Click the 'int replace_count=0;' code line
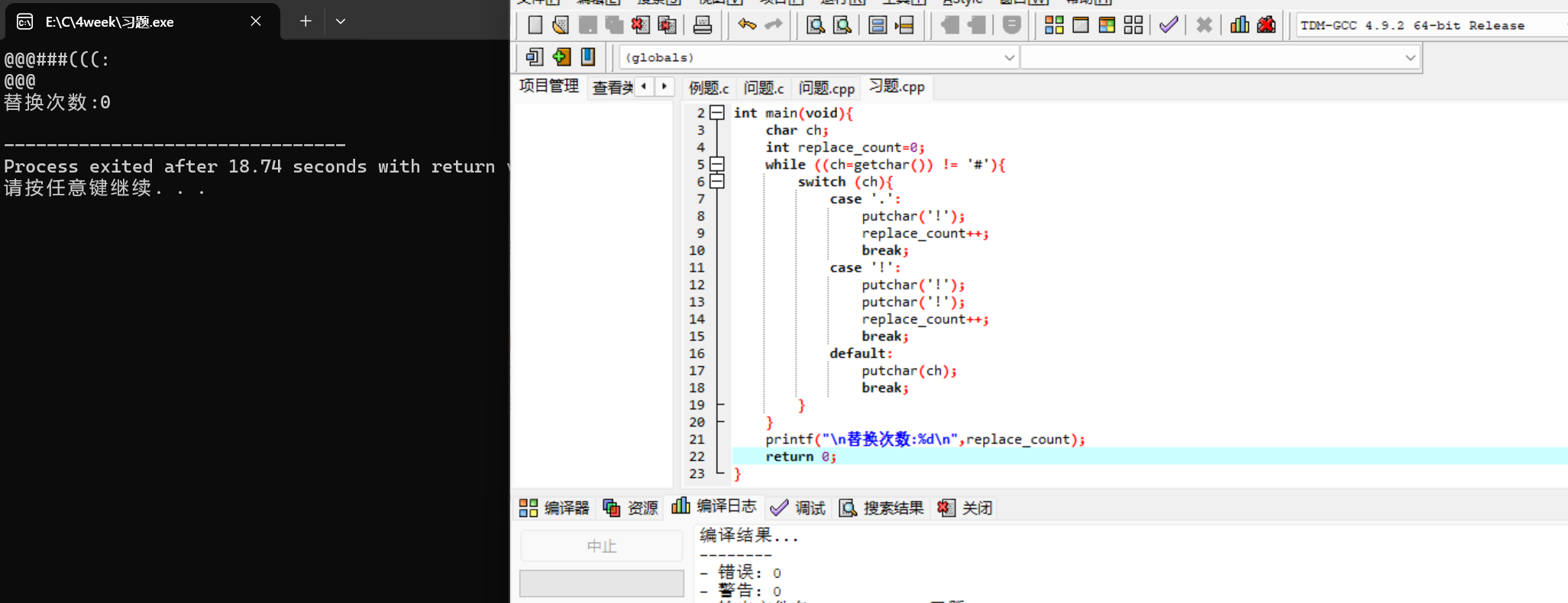 [845, 147]
